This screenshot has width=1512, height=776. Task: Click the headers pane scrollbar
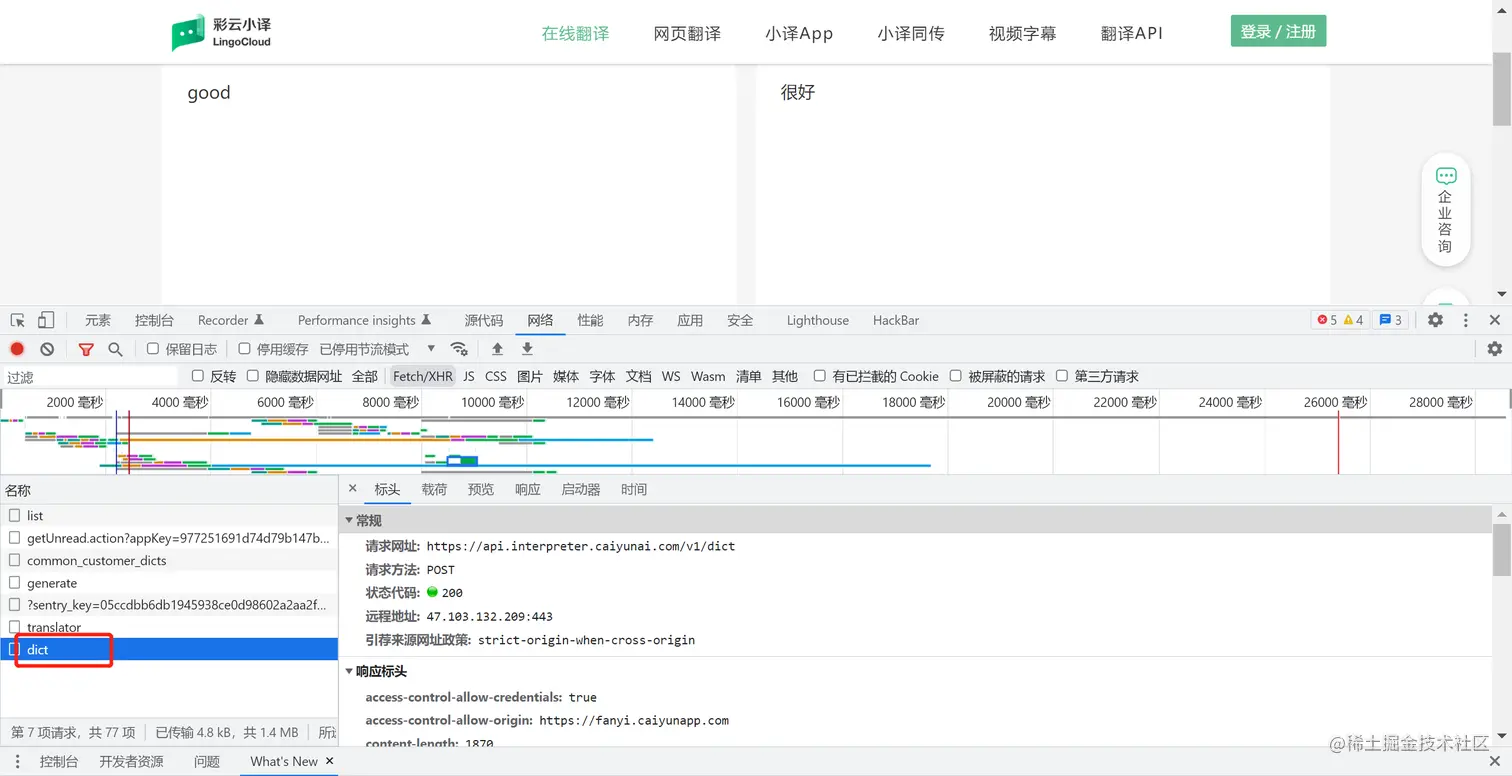(1502, 549)
